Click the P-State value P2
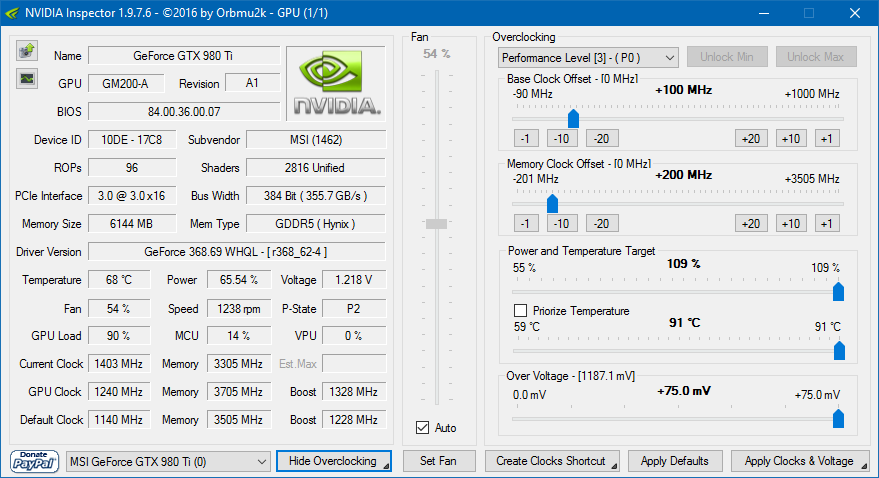Image resolution: width=879 pixels, height=478 pixels. 354,309
